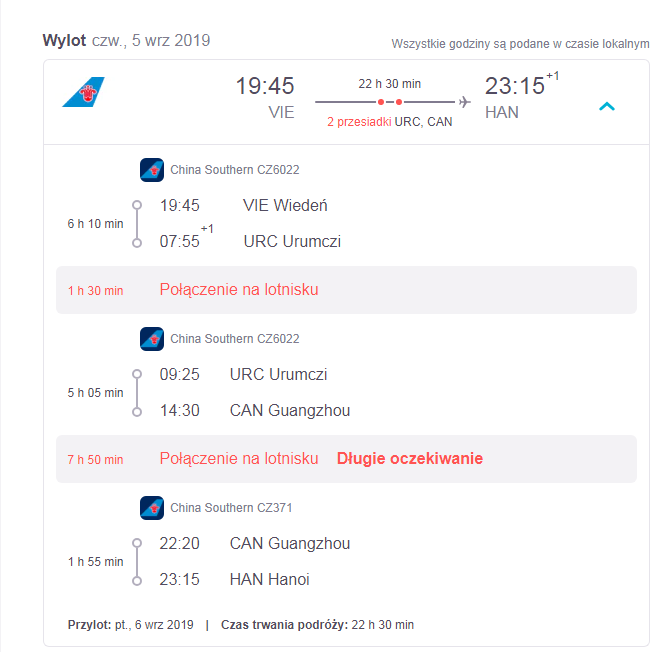Collapse flight details with the blue chevron
Image resolution: width=660 pixels, height=652 pixels.
[x=607, y=106]
